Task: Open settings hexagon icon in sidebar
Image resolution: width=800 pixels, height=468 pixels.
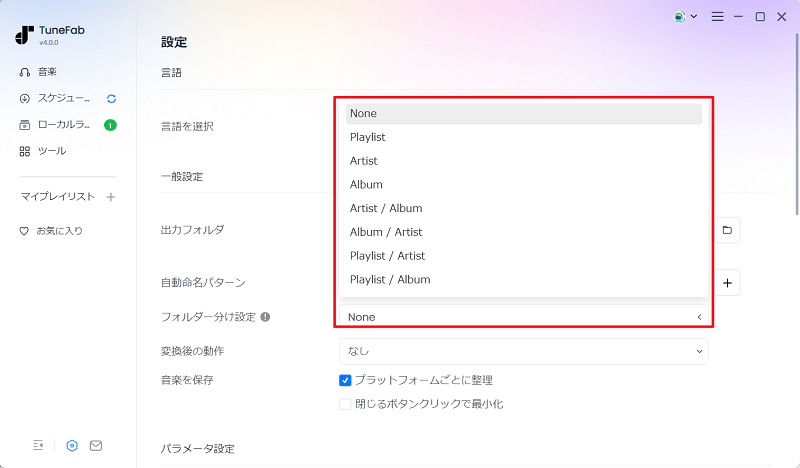Action: (72, 446)
